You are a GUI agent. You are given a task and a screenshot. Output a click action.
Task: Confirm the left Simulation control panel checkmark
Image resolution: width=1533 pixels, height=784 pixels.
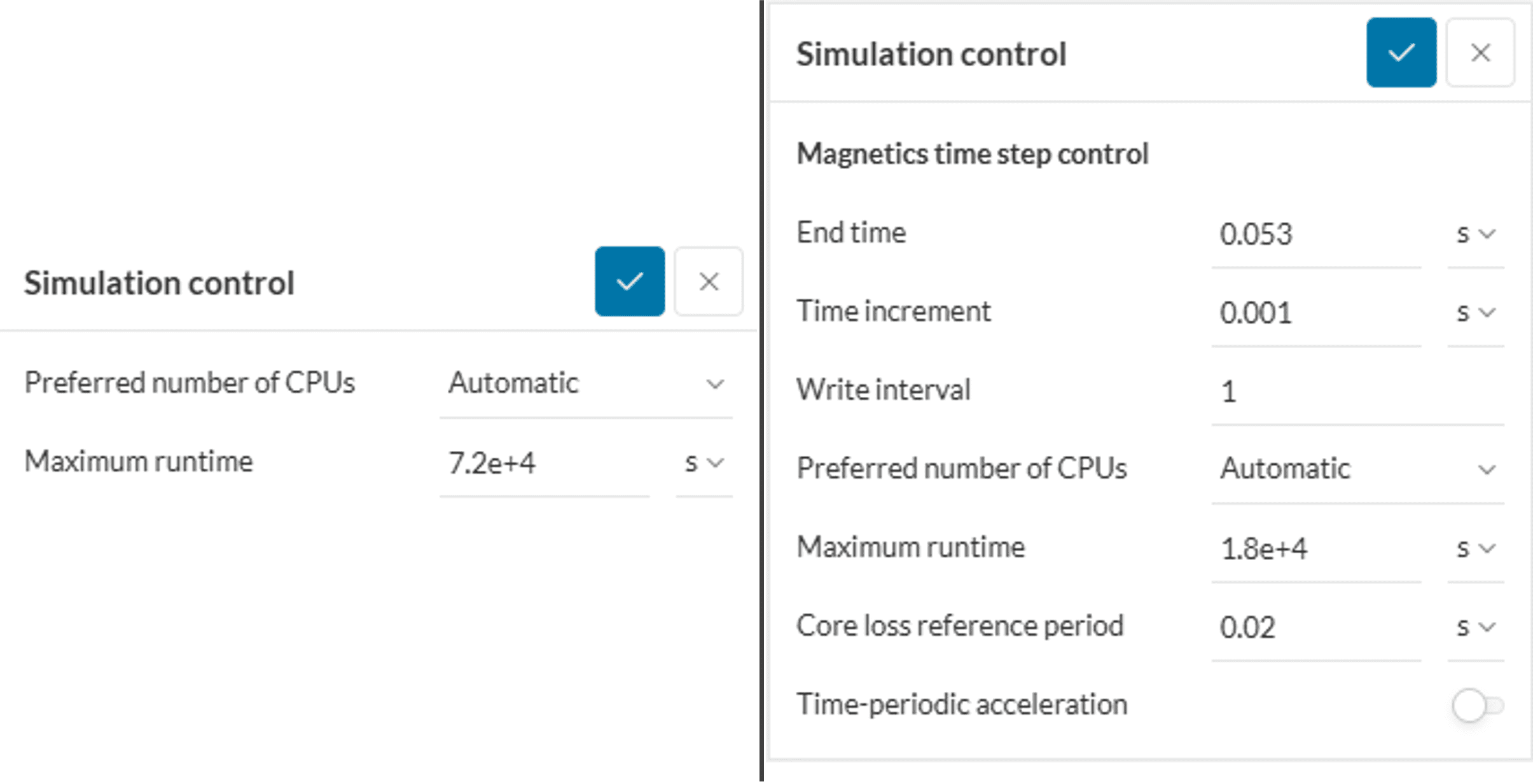630,282
